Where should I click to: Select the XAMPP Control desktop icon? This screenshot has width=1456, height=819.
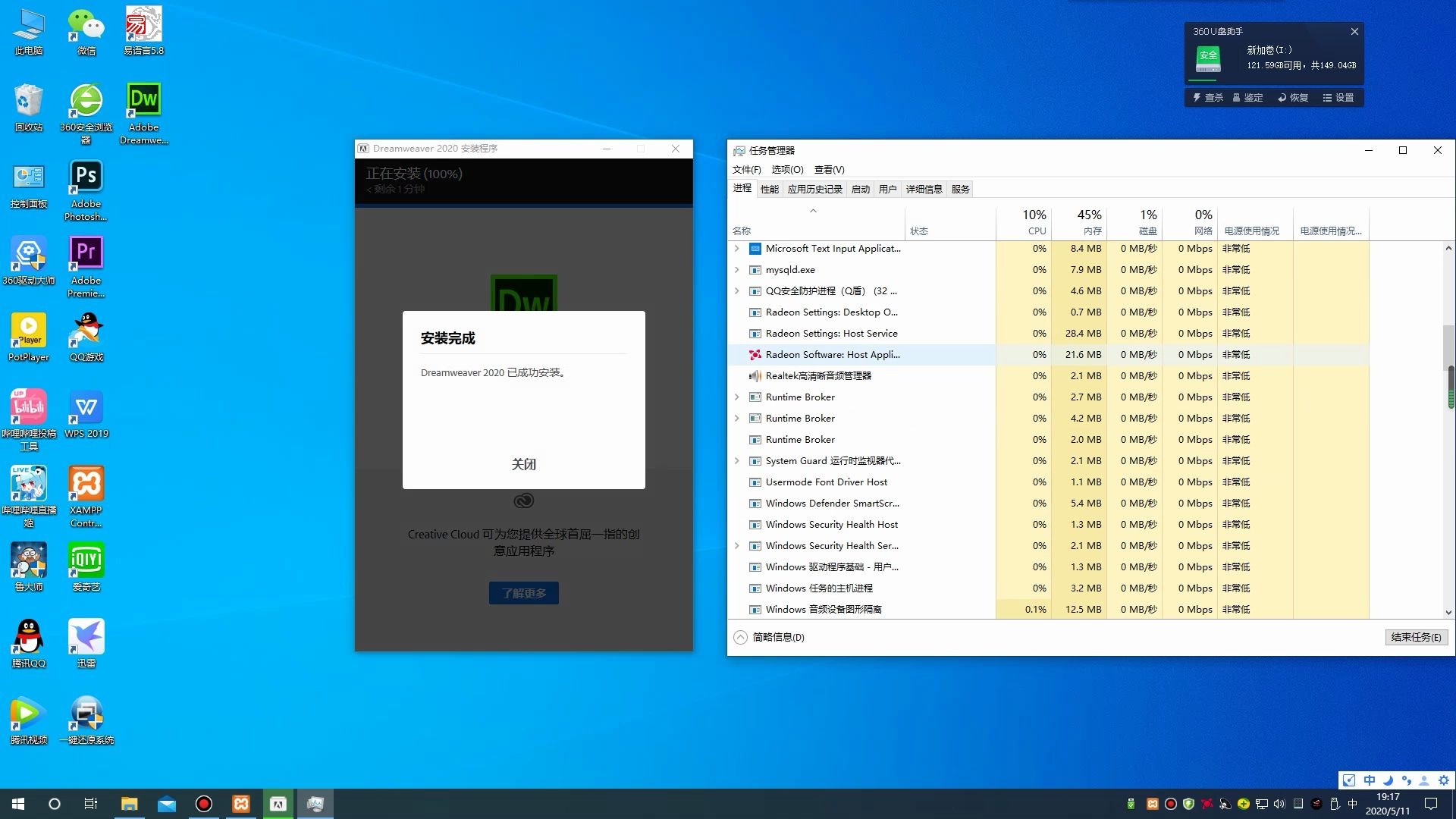[86, 497]
